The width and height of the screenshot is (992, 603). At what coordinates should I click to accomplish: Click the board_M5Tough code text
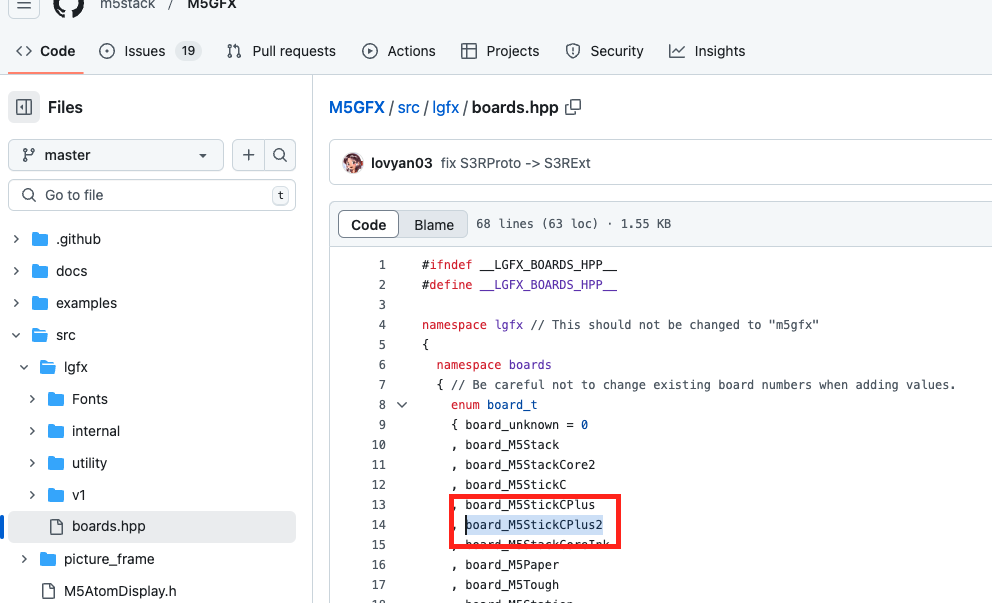click(x=512, y=585)
